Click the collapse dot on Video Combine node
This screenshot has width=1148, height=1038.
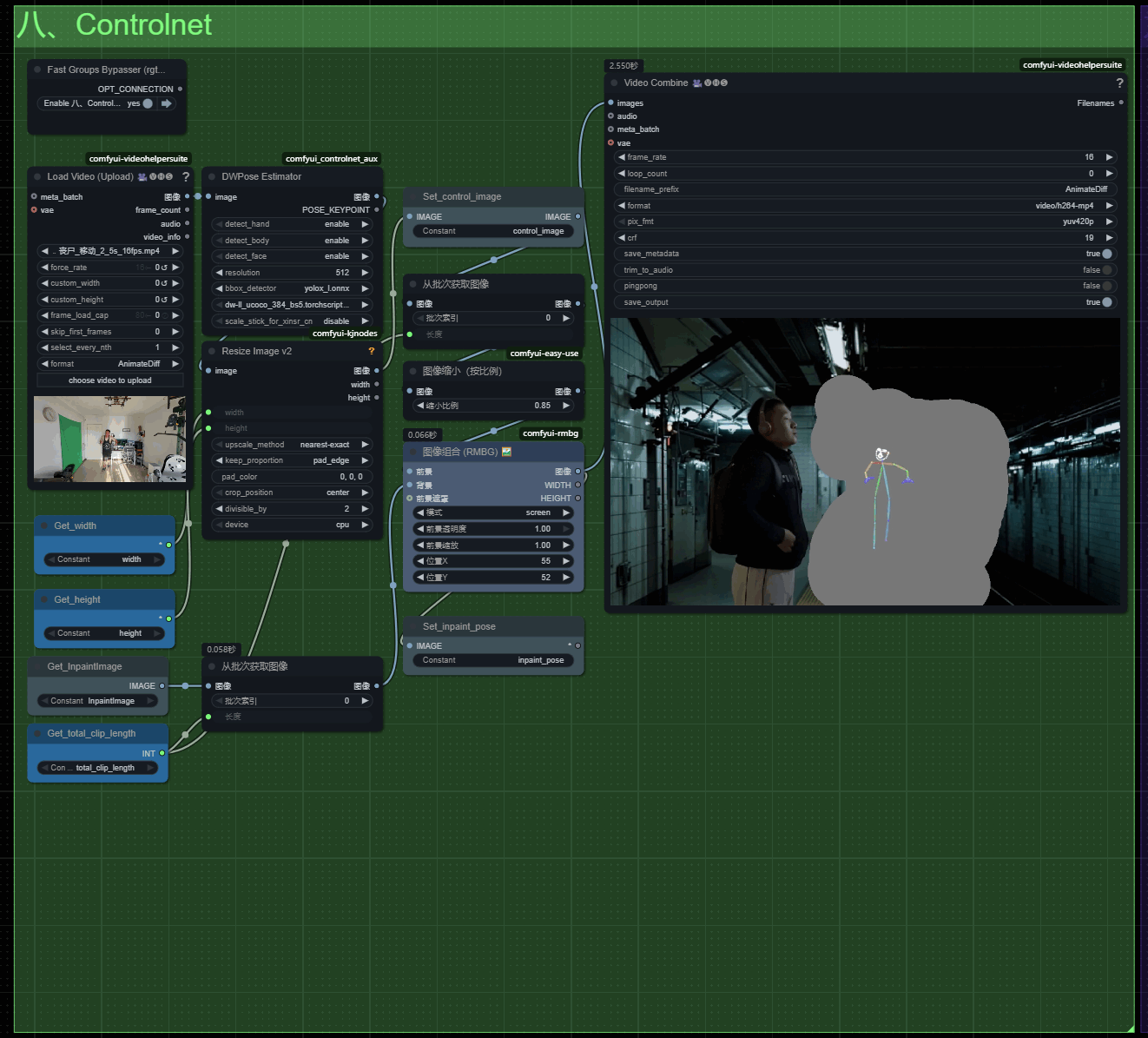(614, 83)
